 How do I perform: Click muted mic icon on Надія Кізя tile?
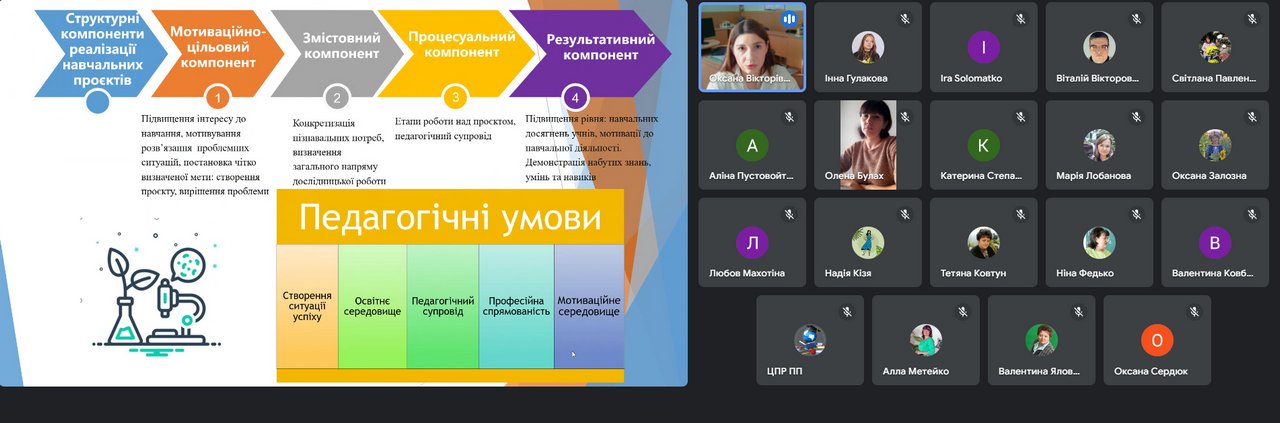coord(904,215)
